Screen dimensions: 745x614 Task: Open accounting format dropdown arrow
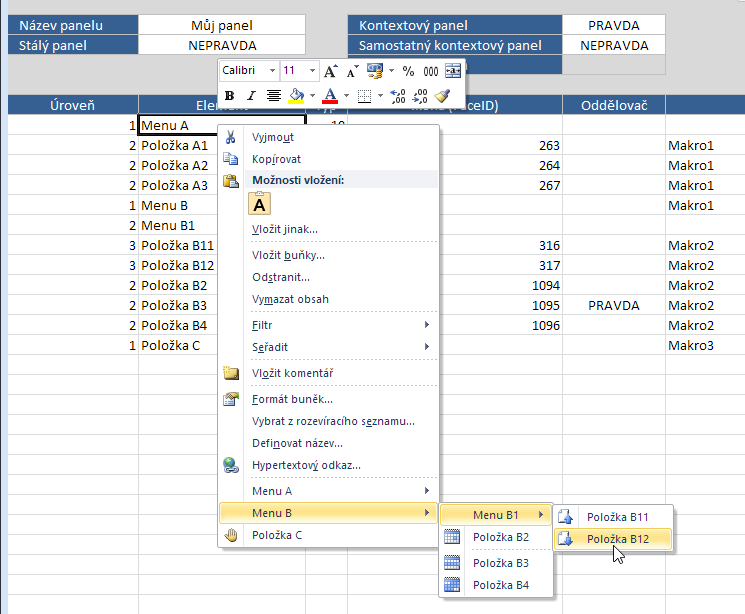point(392,71)
